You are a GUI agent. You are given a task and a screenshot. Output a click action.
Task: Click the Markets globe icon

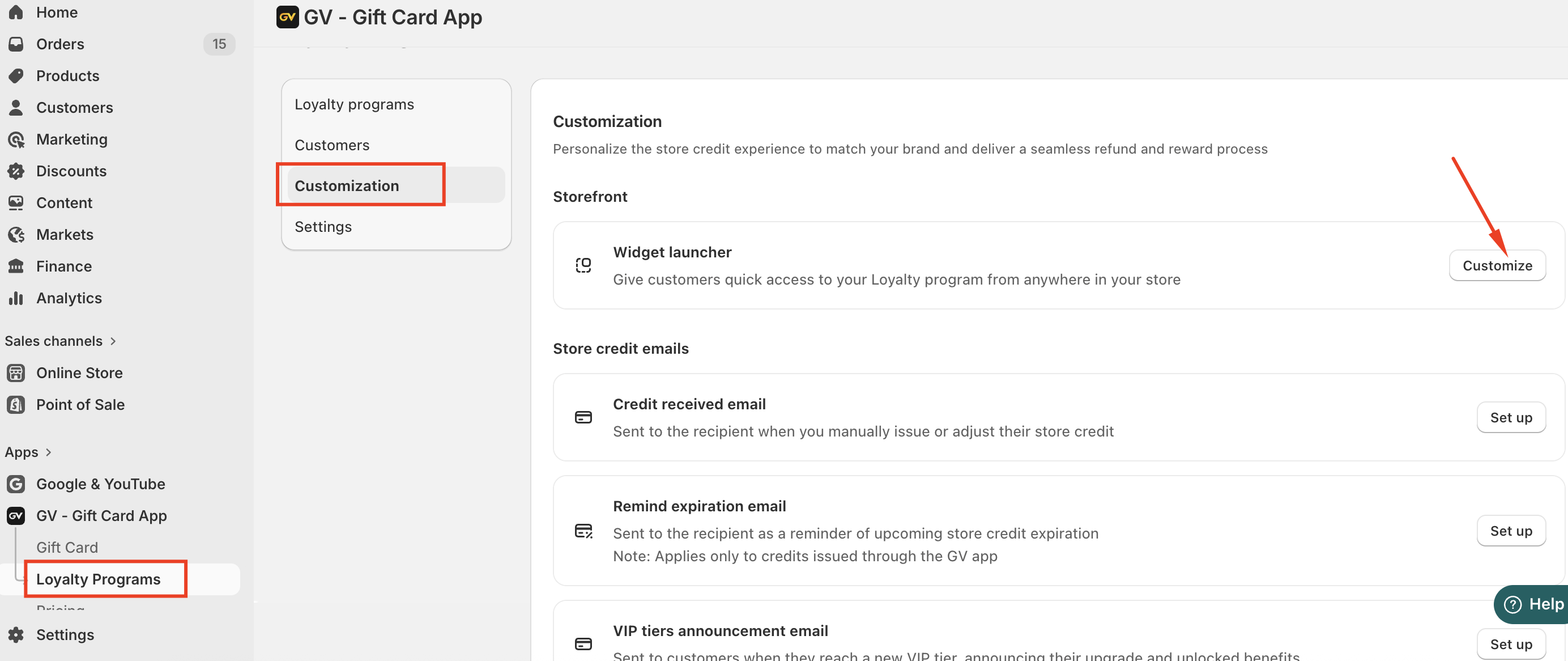point(16,235)
